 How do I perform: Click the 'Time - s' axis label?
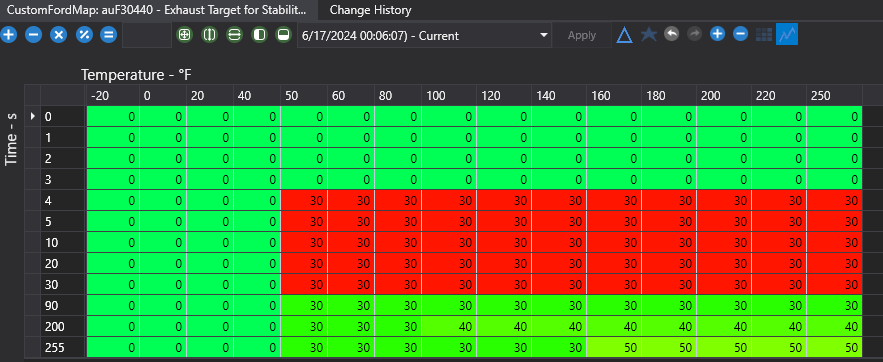click(12, 138)
